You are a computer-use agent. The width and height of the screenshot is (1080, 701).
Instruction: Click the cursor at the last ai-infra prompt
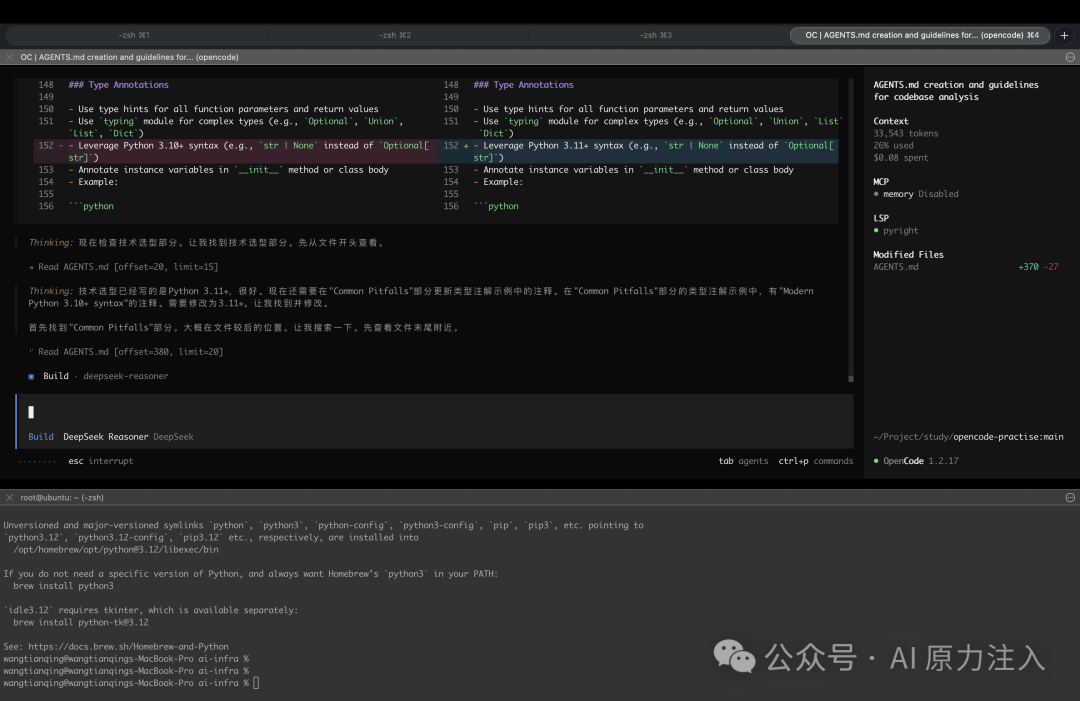pos(256,683)
